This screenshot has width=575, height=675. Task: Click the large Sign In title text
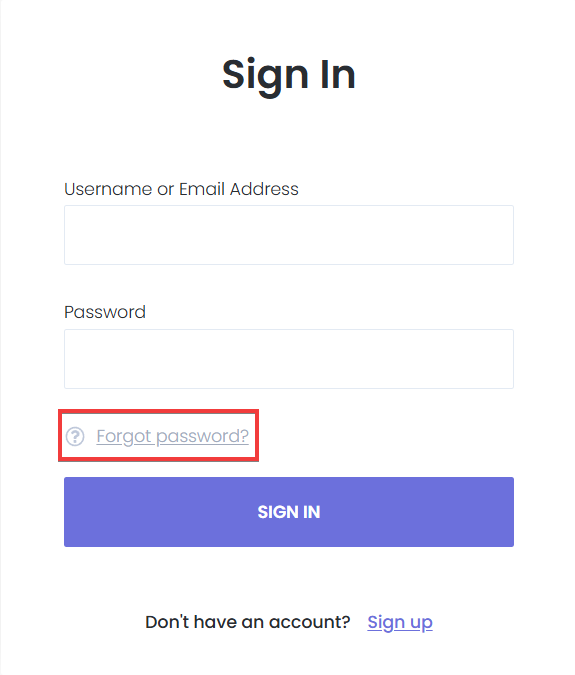(x=289, y=75)
